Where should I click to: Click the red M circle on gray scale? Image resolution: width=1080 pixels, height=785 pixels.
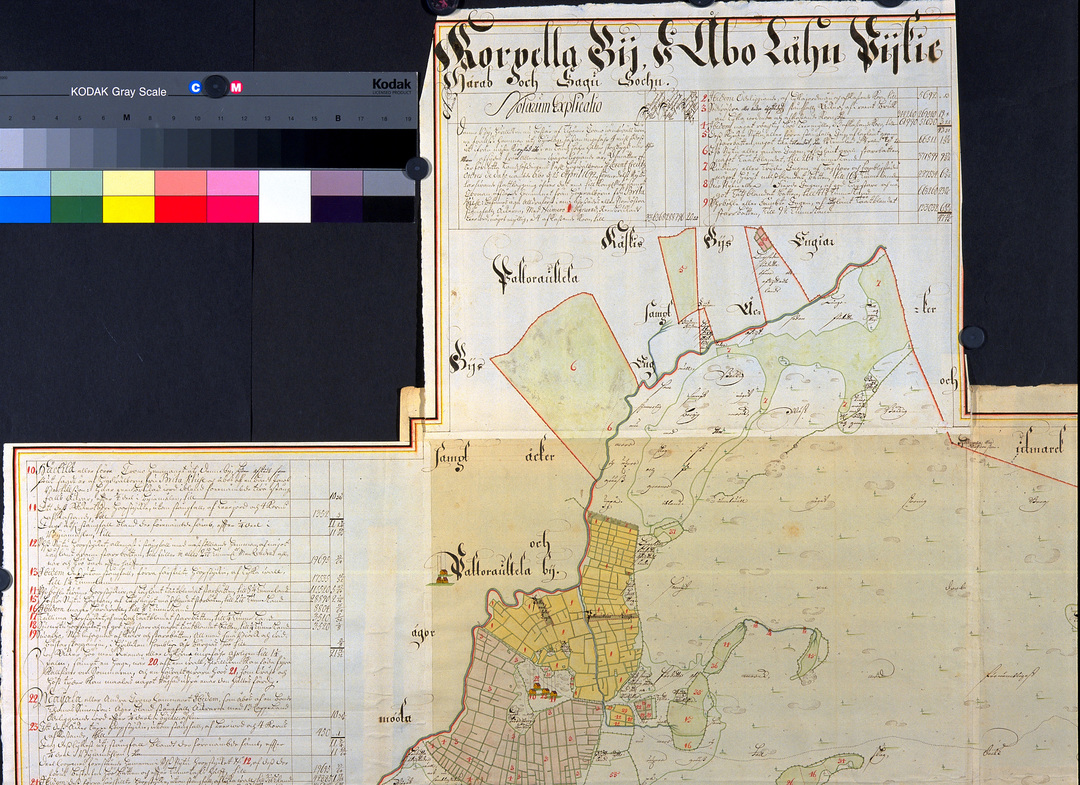(236, 87)
